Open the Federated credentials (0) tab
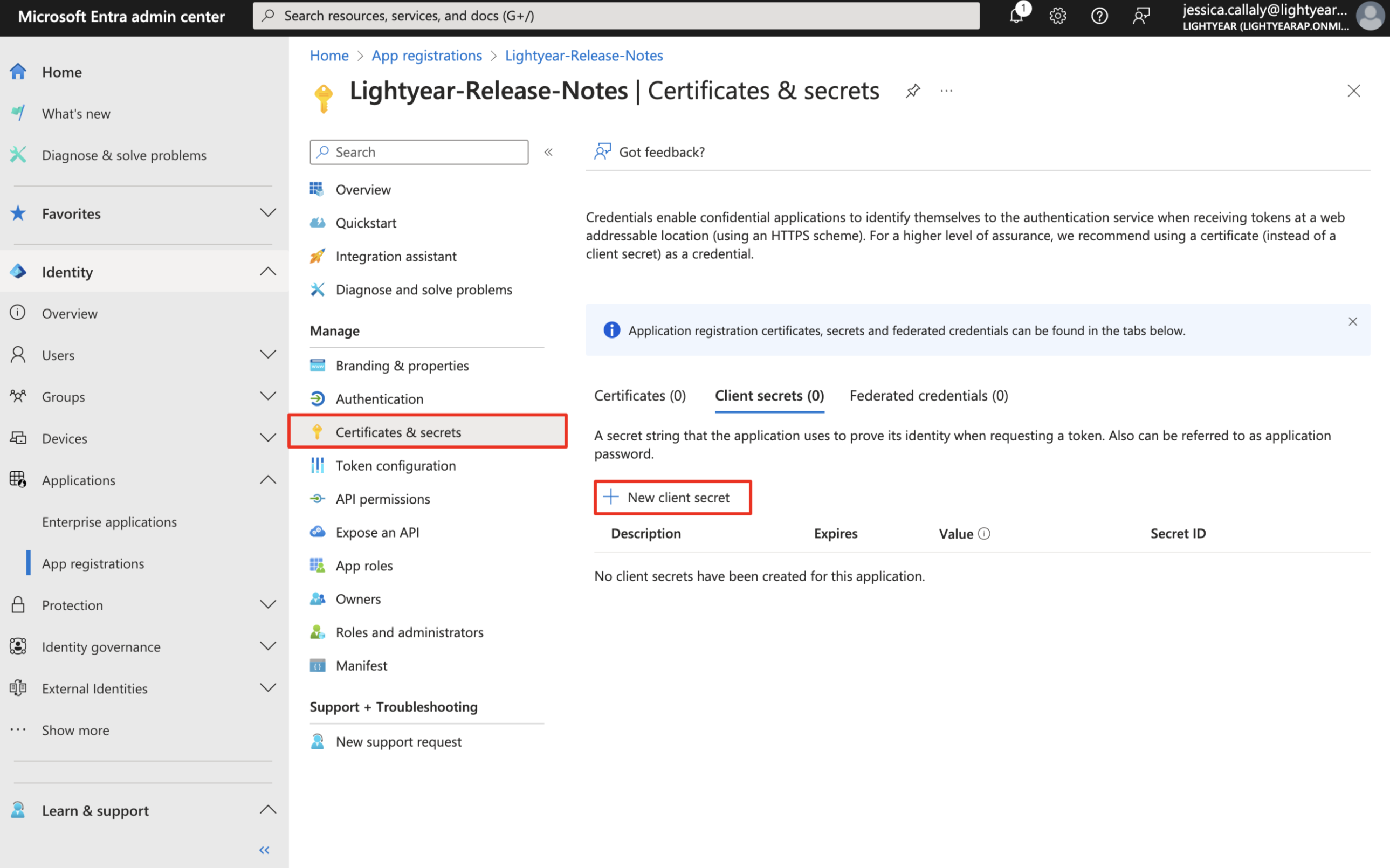 coord(928,396)
